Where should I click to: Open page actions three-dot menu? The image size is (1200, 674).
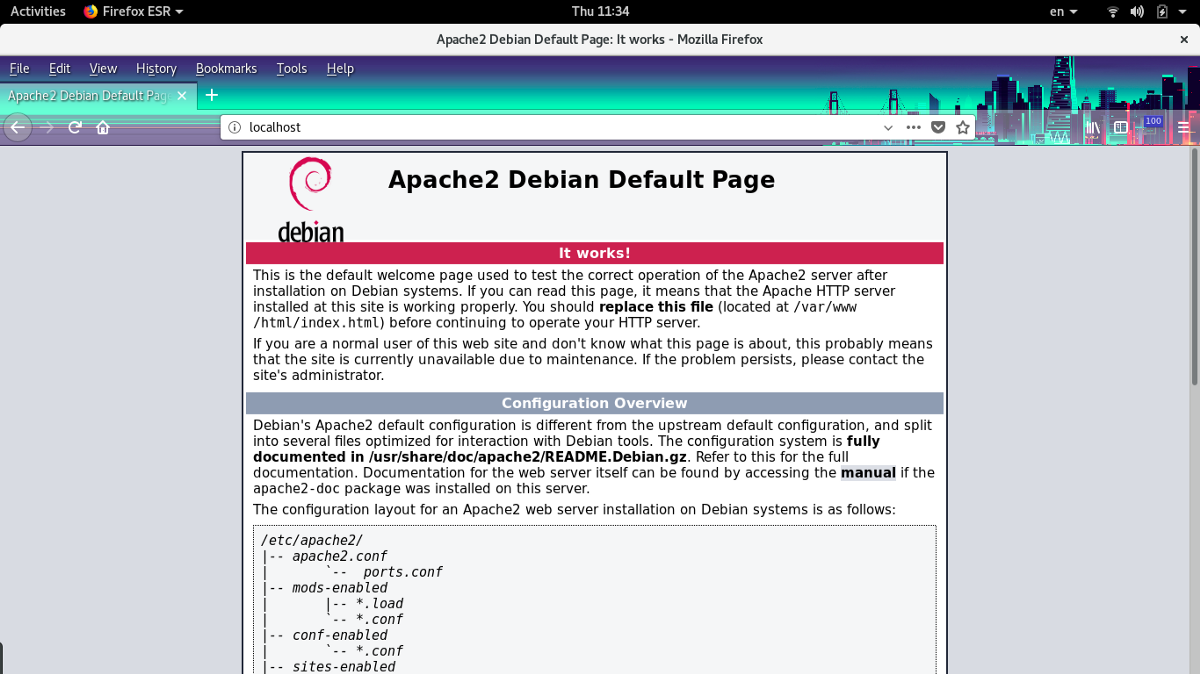coord(913,127)
